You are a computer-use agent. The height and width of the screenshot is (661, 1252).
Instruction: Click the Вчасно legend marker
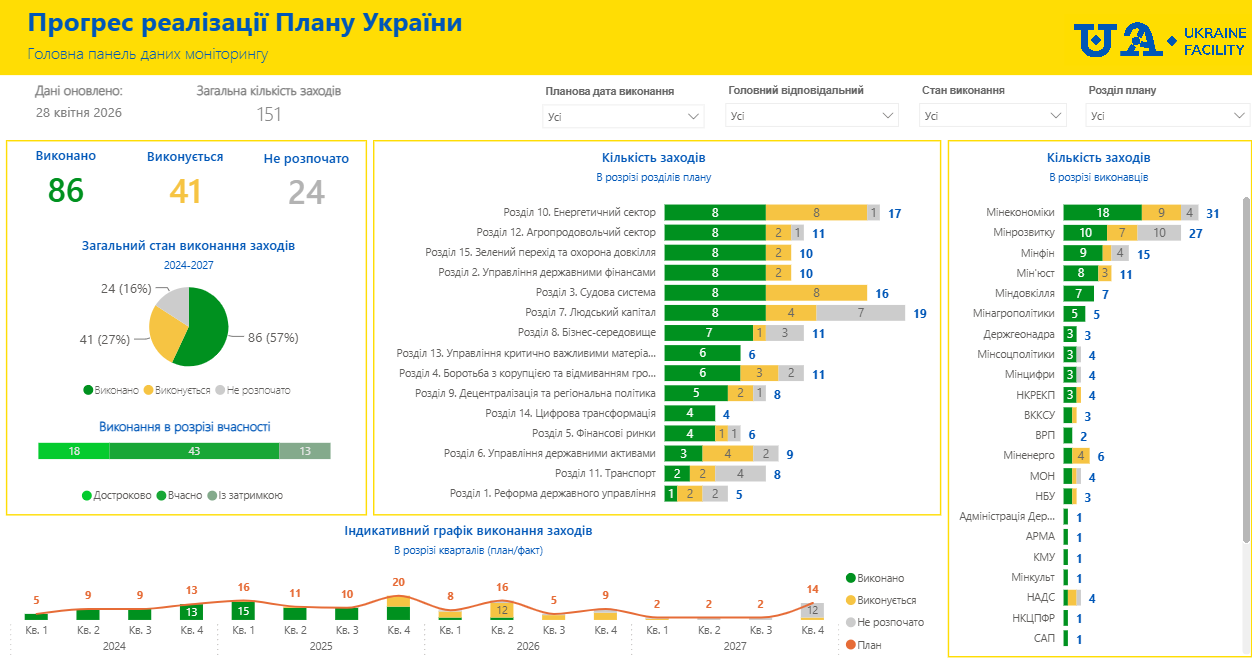point(162,495)
